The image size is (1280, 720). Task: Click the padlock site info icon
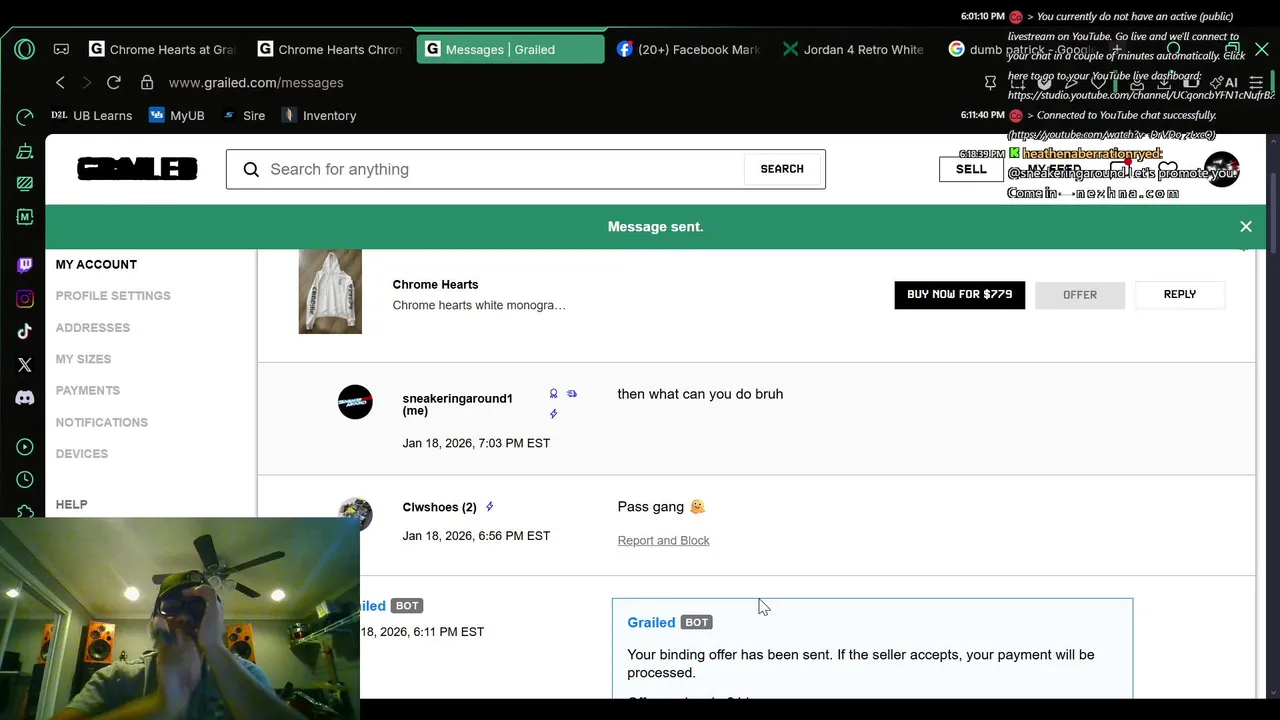pos(147,83)
